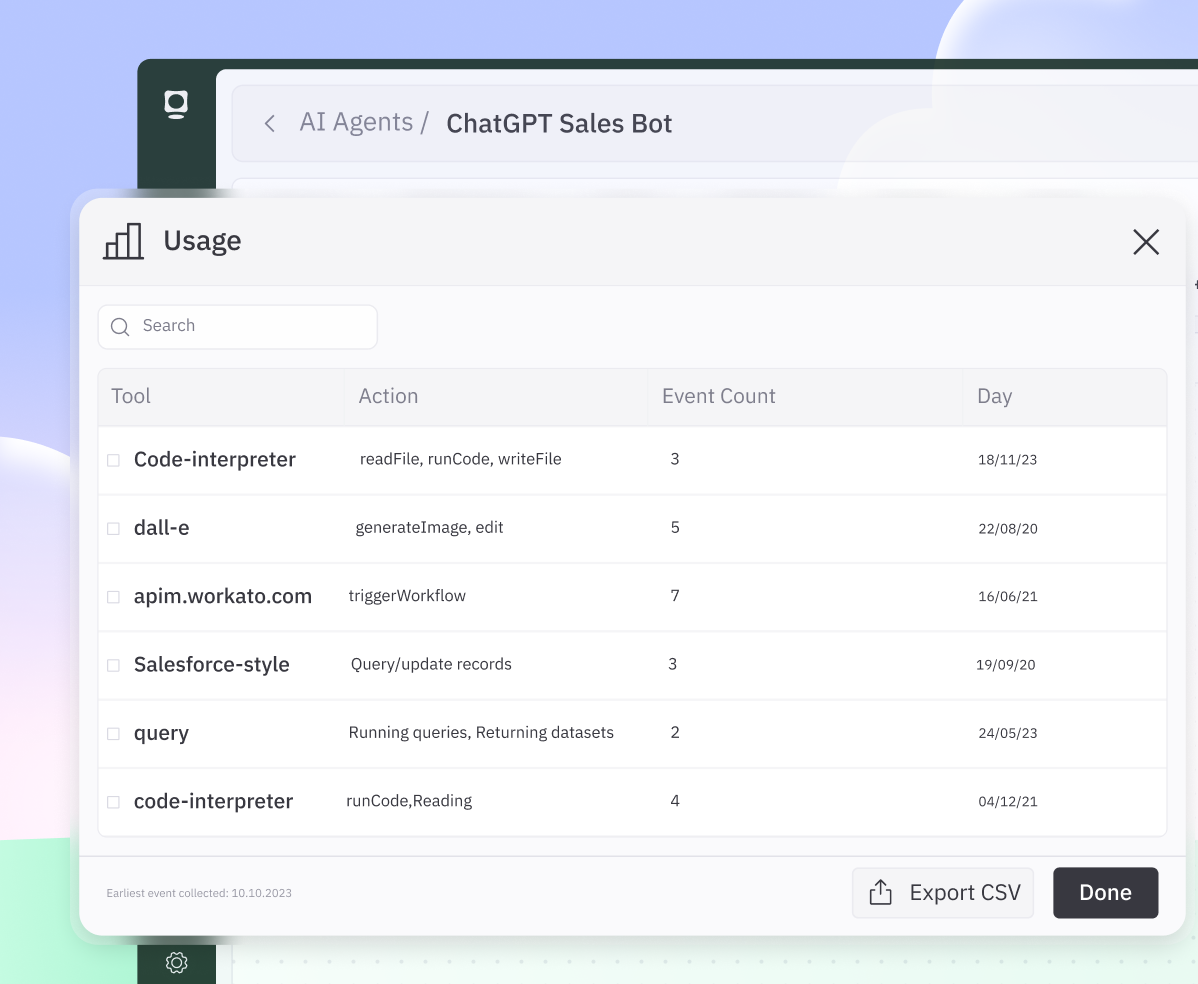Tick the Salesforce-style row checkbox
This screenshot has height=984, width=1198.
point(113,664)
